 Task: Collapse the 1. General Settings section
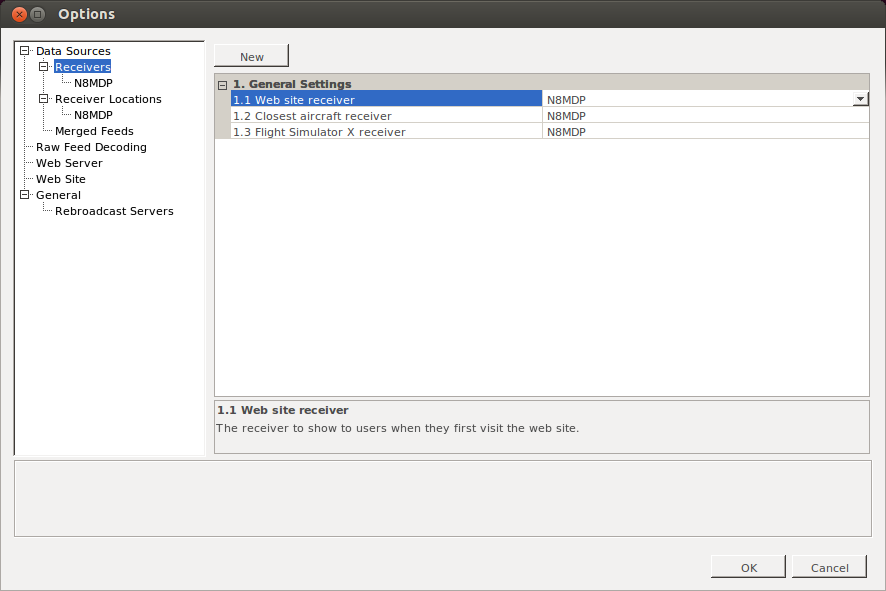[x=223, y=85]
